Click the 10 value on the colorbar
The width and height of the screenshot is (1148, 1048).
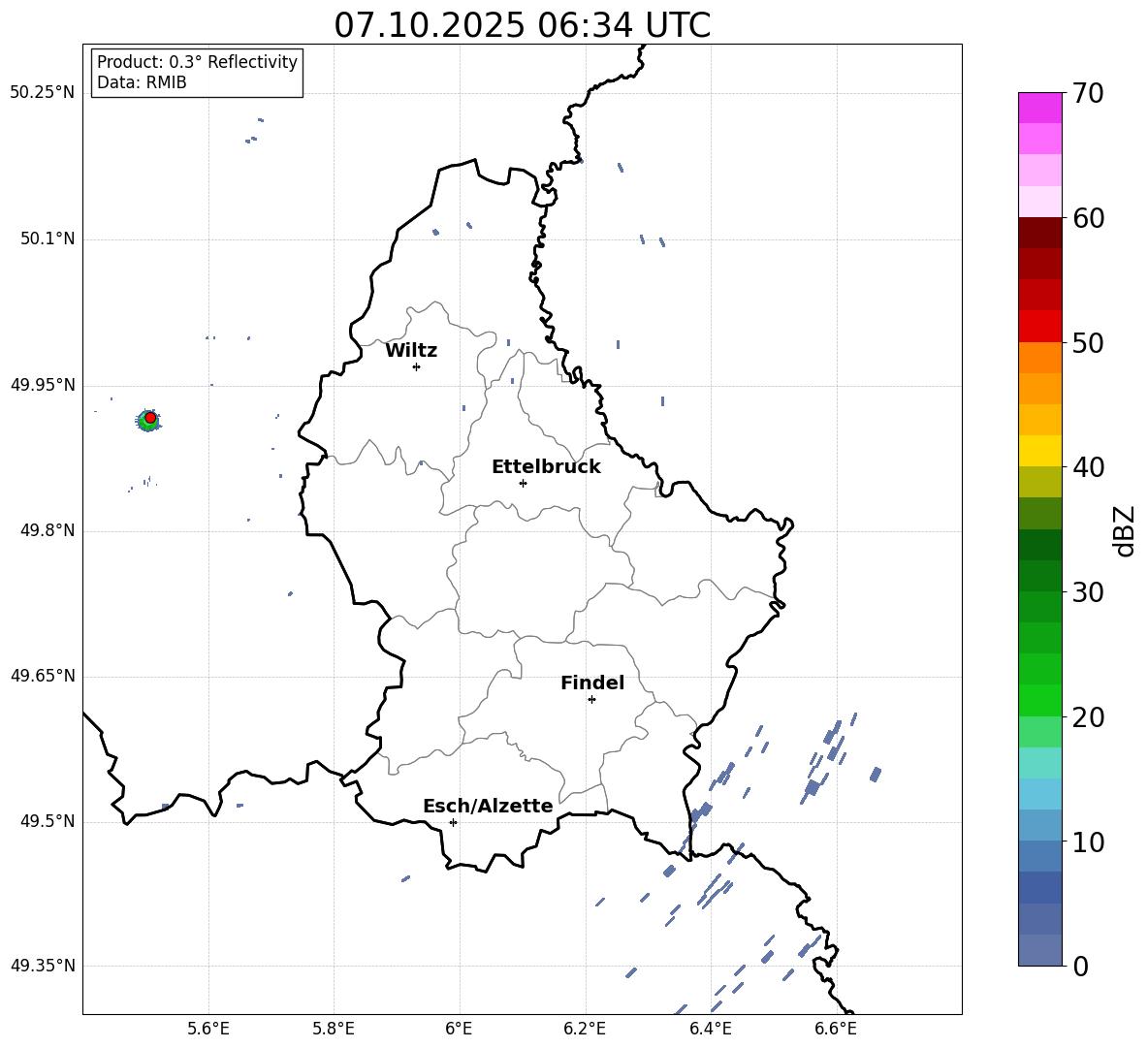point(1088,842)
